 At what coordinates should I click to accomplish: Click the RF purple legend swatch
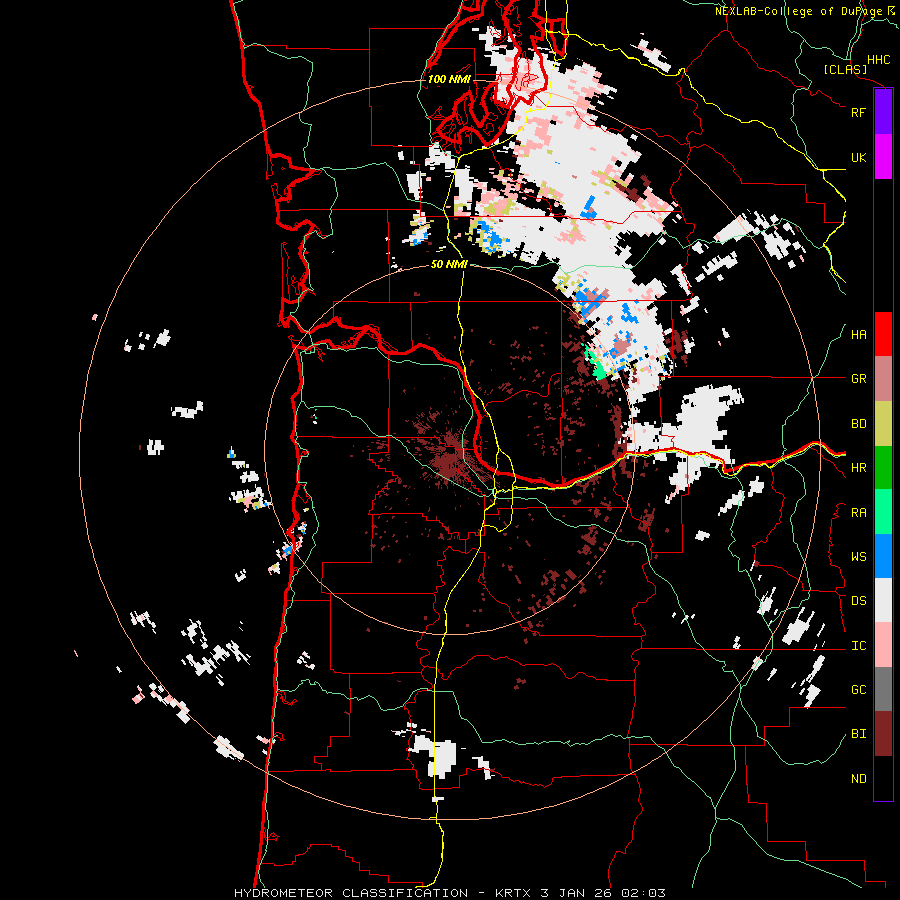click(x=883, y=112)
